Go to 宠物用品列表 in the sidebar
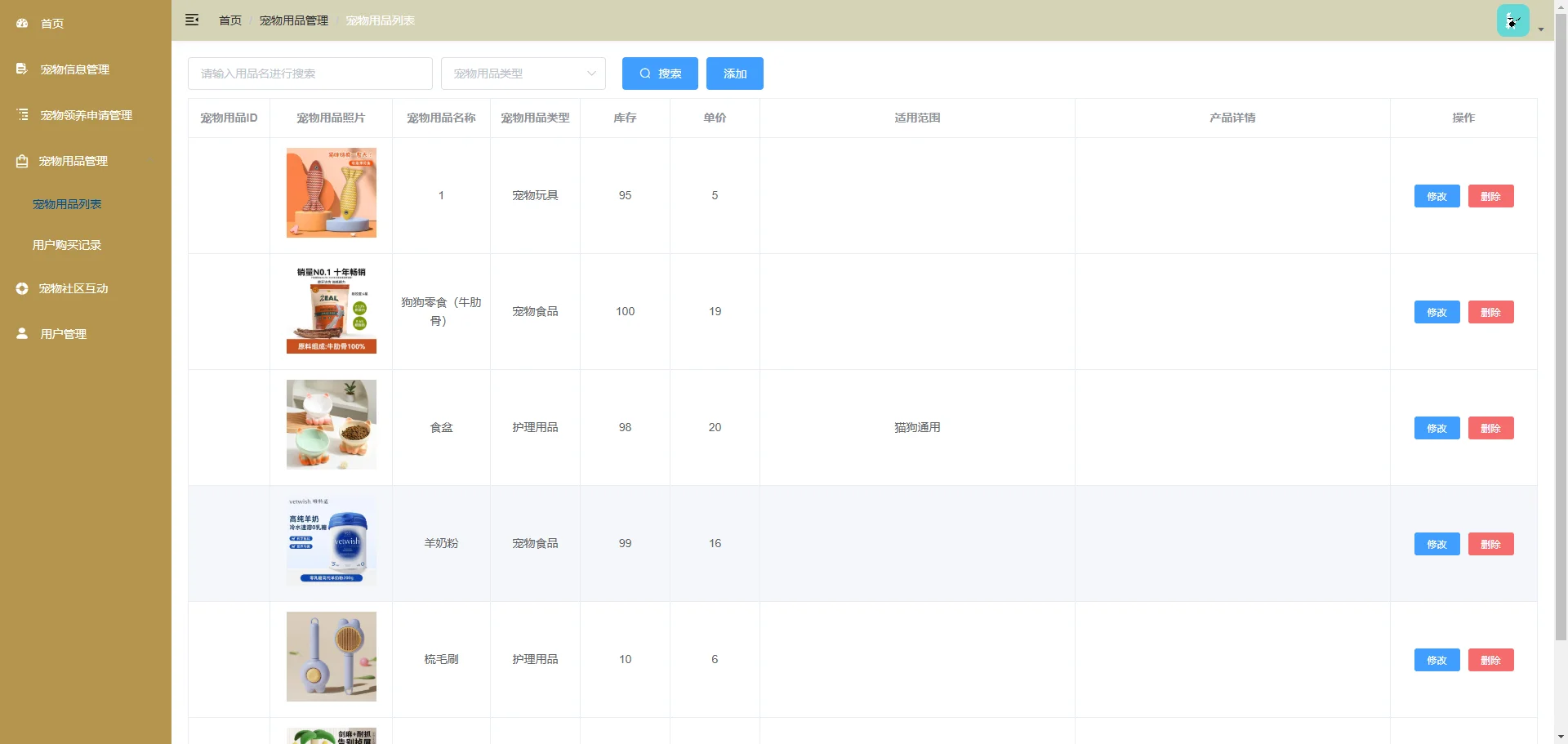The width and height of the screenshot is (1568, 744). click(67, 204)
